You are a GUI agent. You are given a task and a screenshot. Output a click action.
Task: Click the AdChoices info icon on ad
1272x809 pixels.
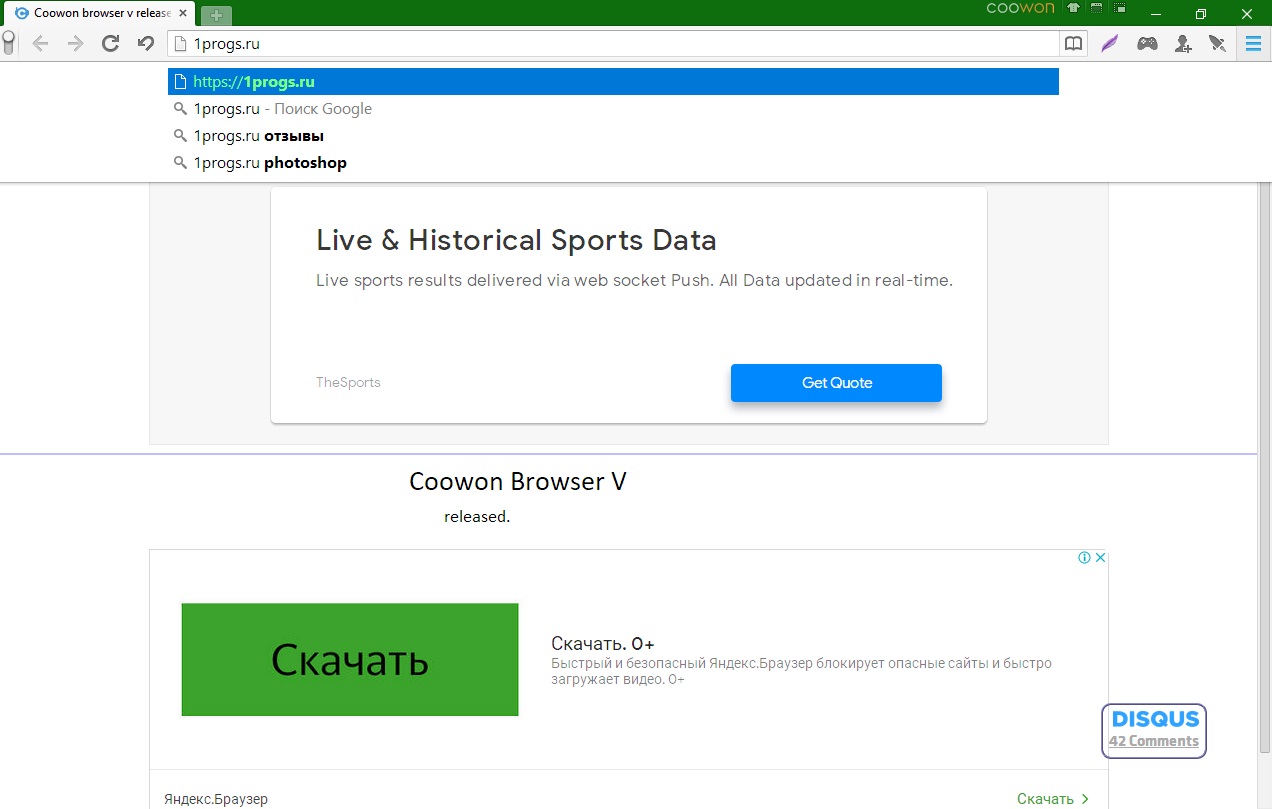(1084, 558)
